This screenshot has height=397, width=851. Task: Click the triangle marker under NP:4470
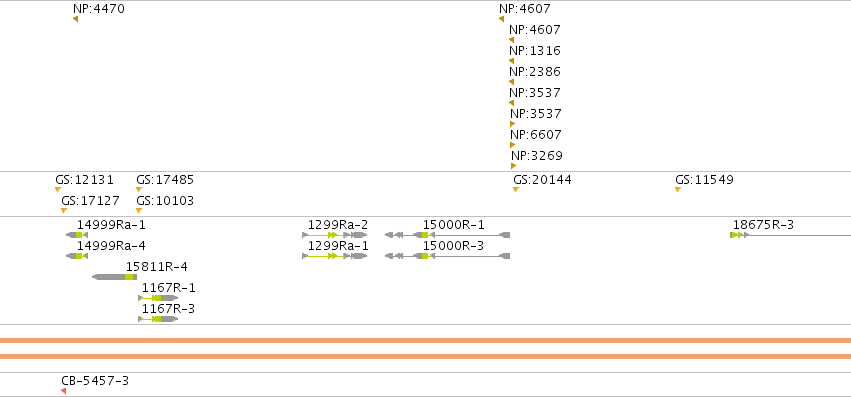point(75,19)
